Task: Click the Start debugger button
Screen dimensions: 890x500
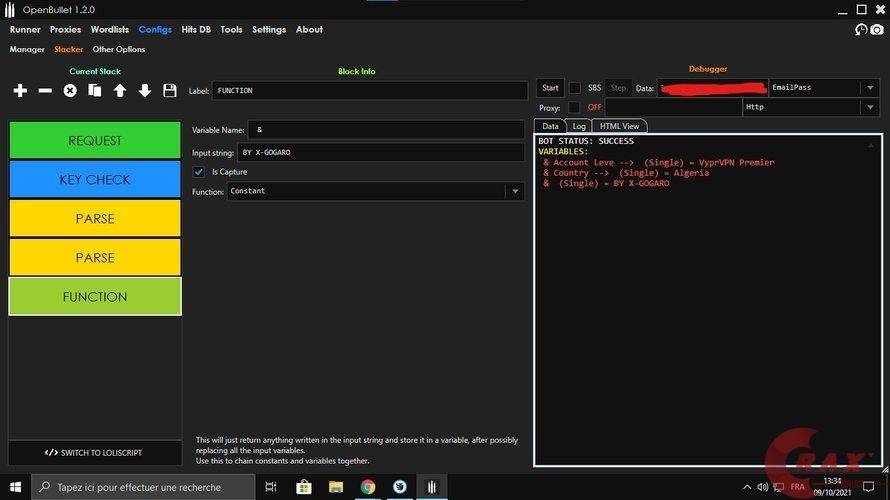Action: (x=550, y=88)
